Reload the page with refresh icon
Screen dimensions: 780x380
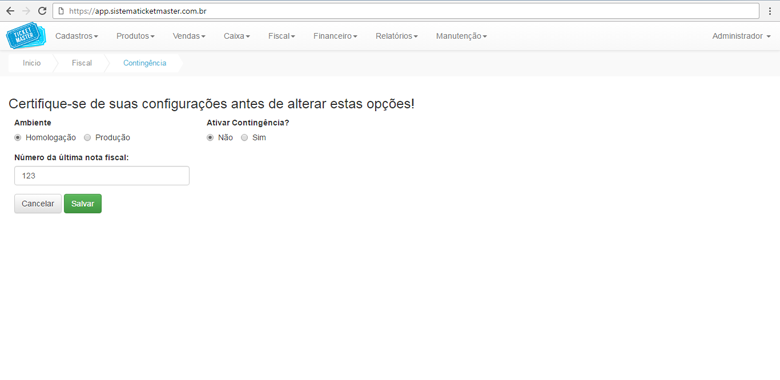(42, 11)
